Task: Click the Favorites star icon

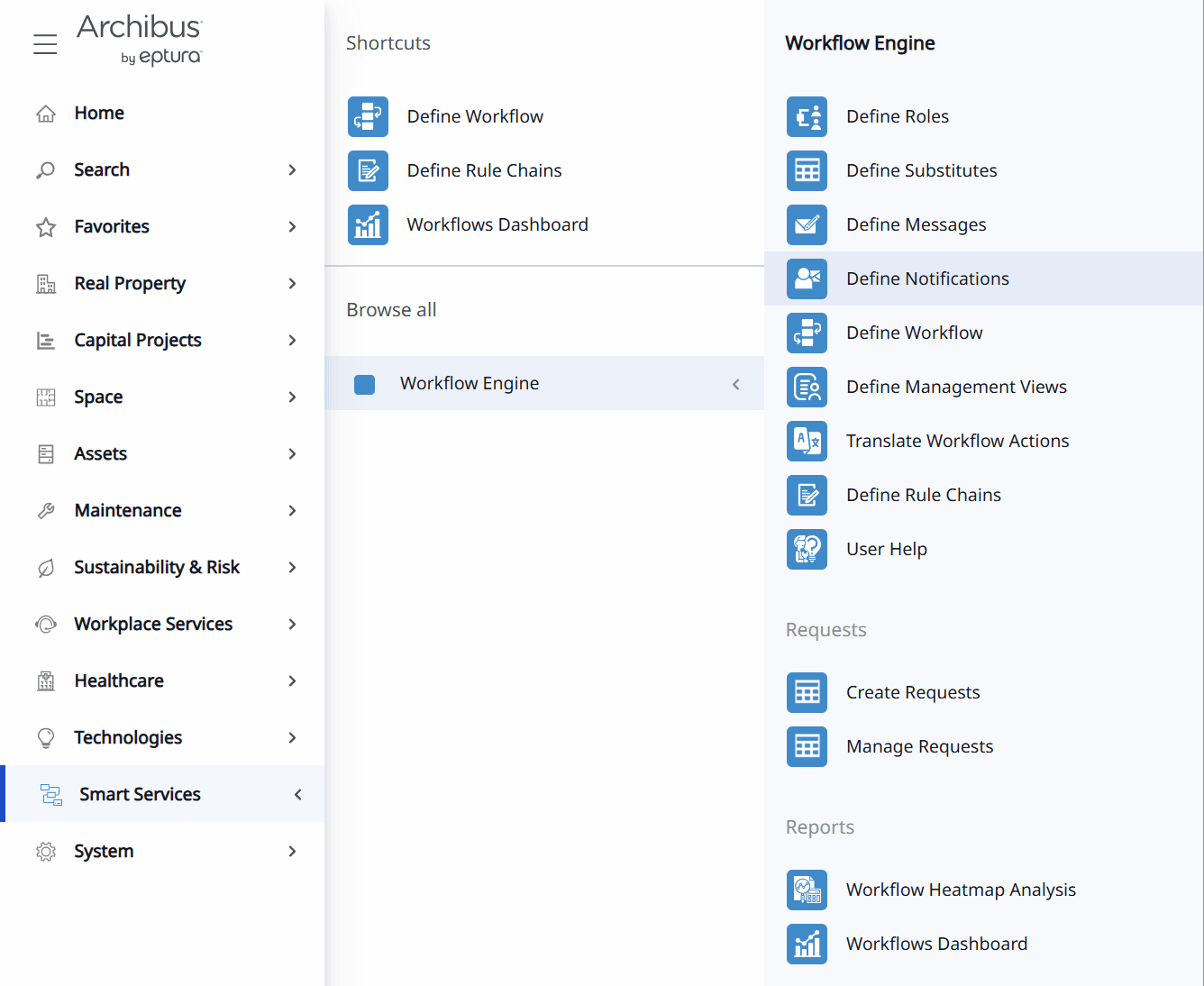Action: tap(46, 227)
